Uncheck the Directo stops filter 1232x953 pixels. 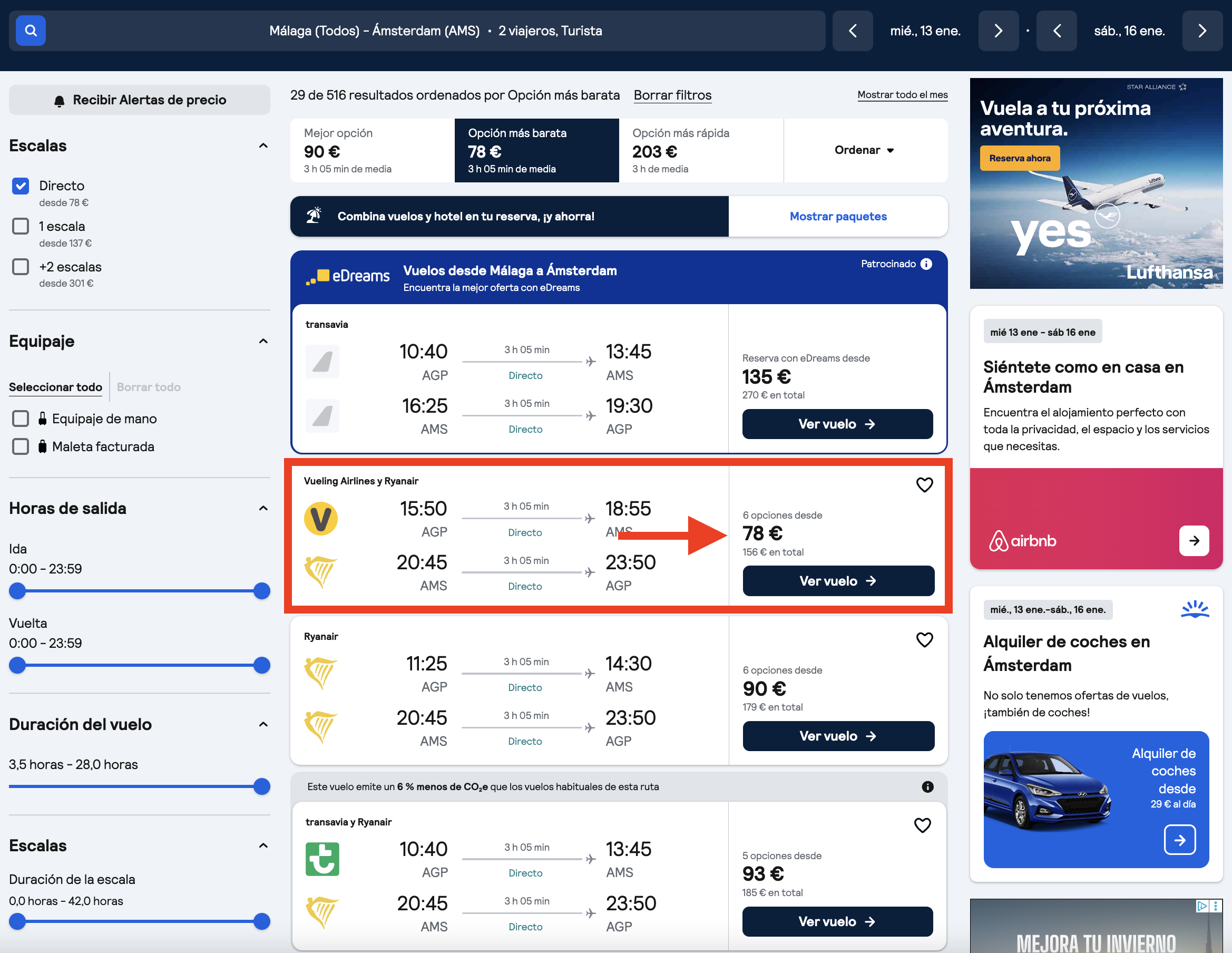point(21,186)
